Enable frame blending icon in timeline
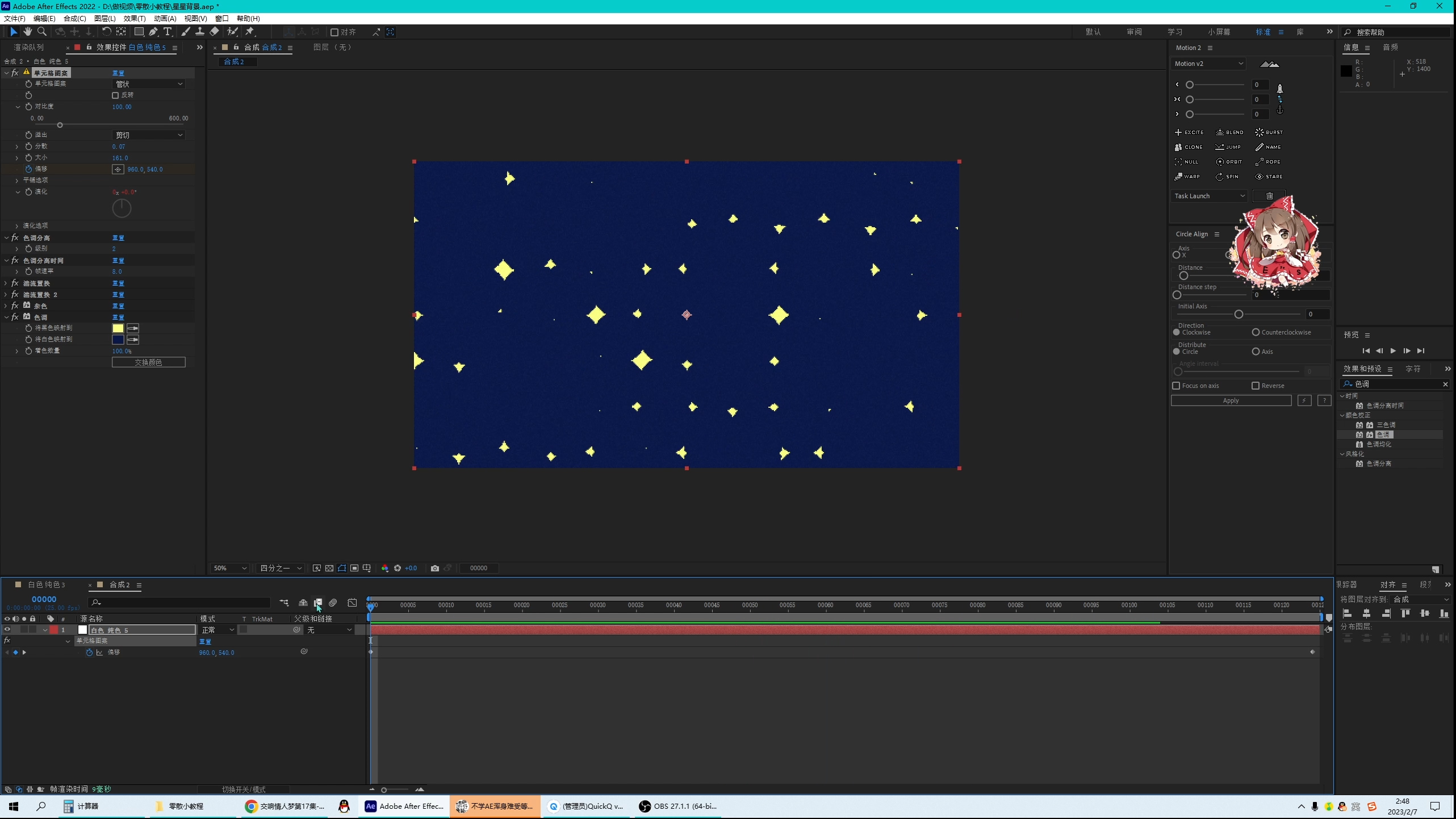1456x819 pixels. pyautogui.click(x=318, y=603)
